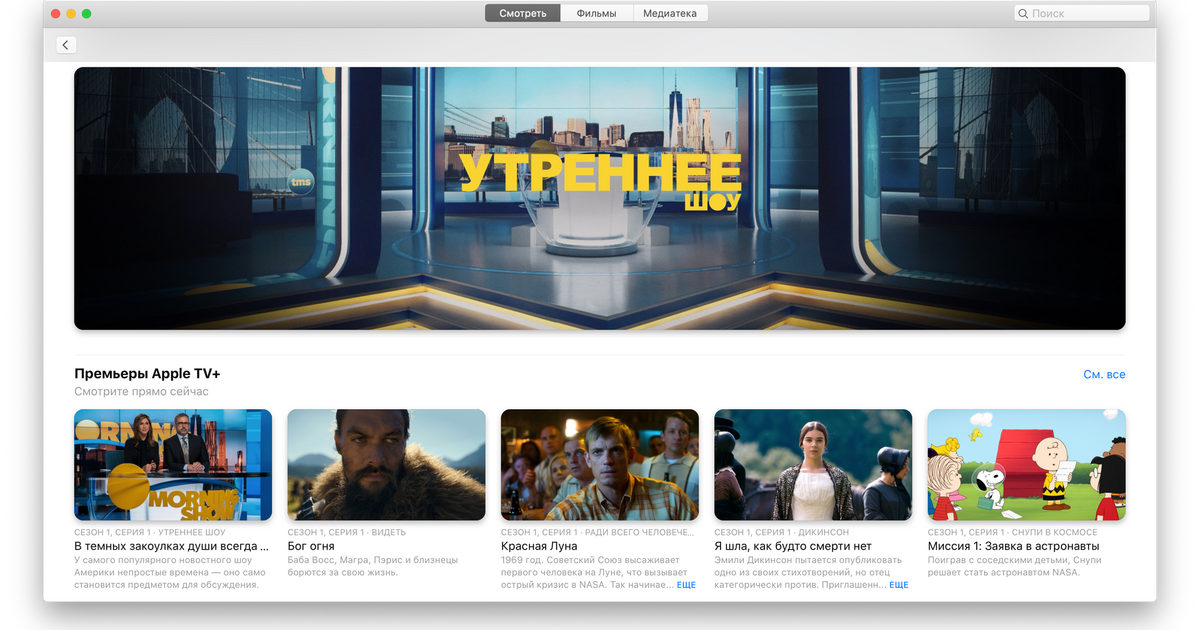
Task: Open the Красная Луна episode thumbnail
Action: pos(600,465)
